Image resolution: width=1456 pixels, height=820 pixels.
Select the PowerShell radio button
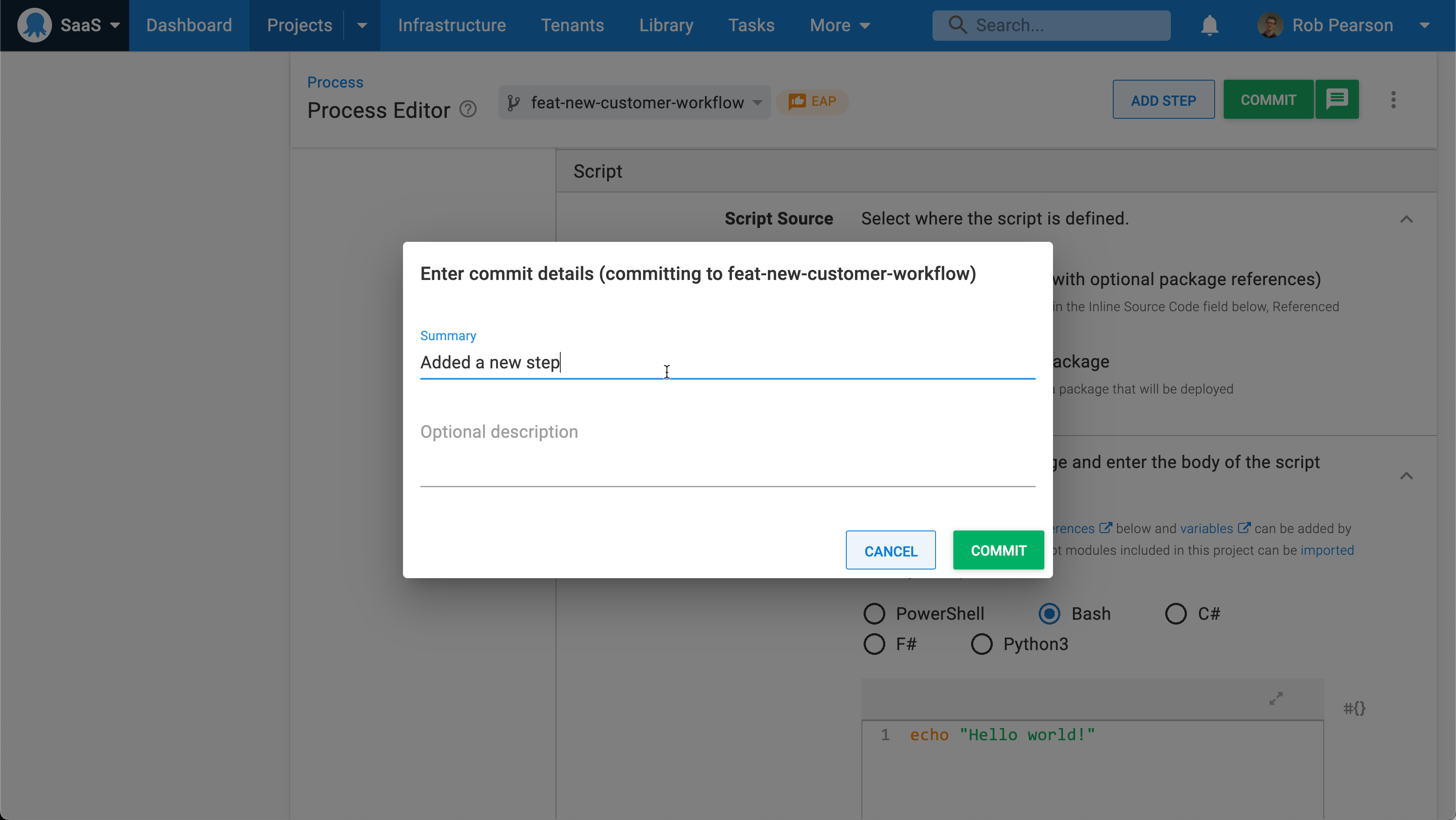875,613
